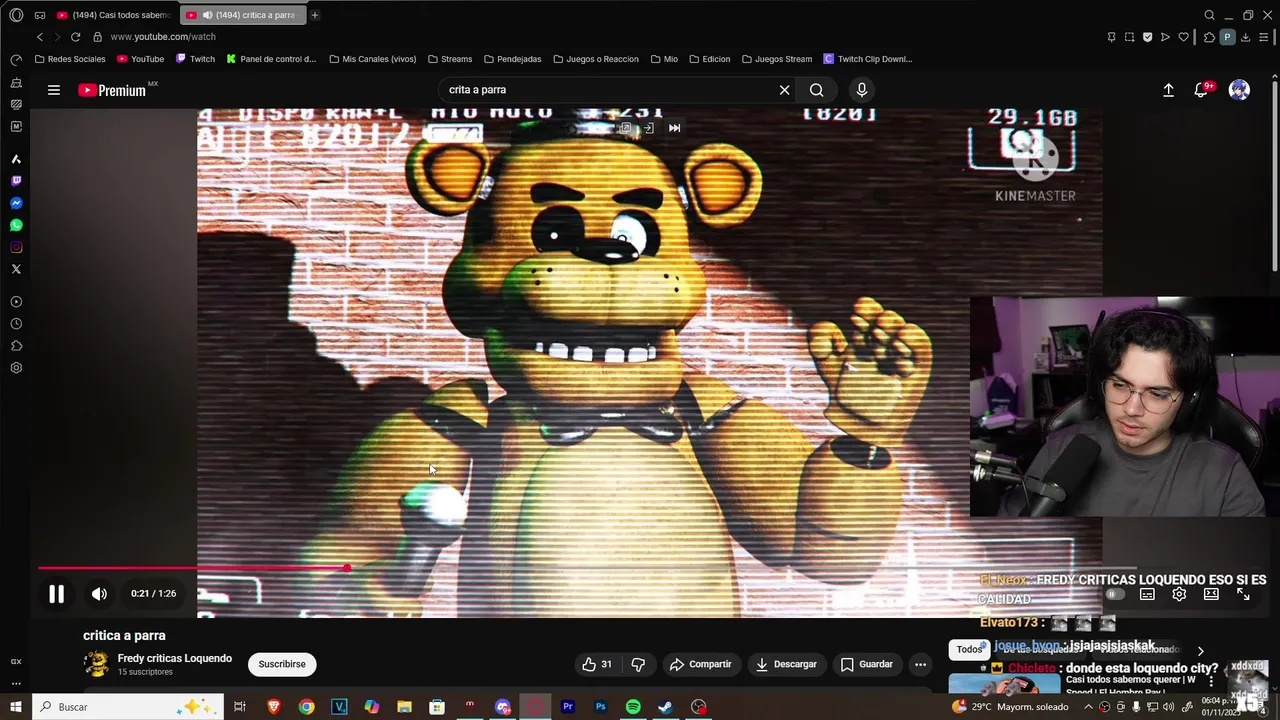1280x720 pixels.
Task: Exit fullscreen with the arrows icon
Action: click(x=1243, y=594)
